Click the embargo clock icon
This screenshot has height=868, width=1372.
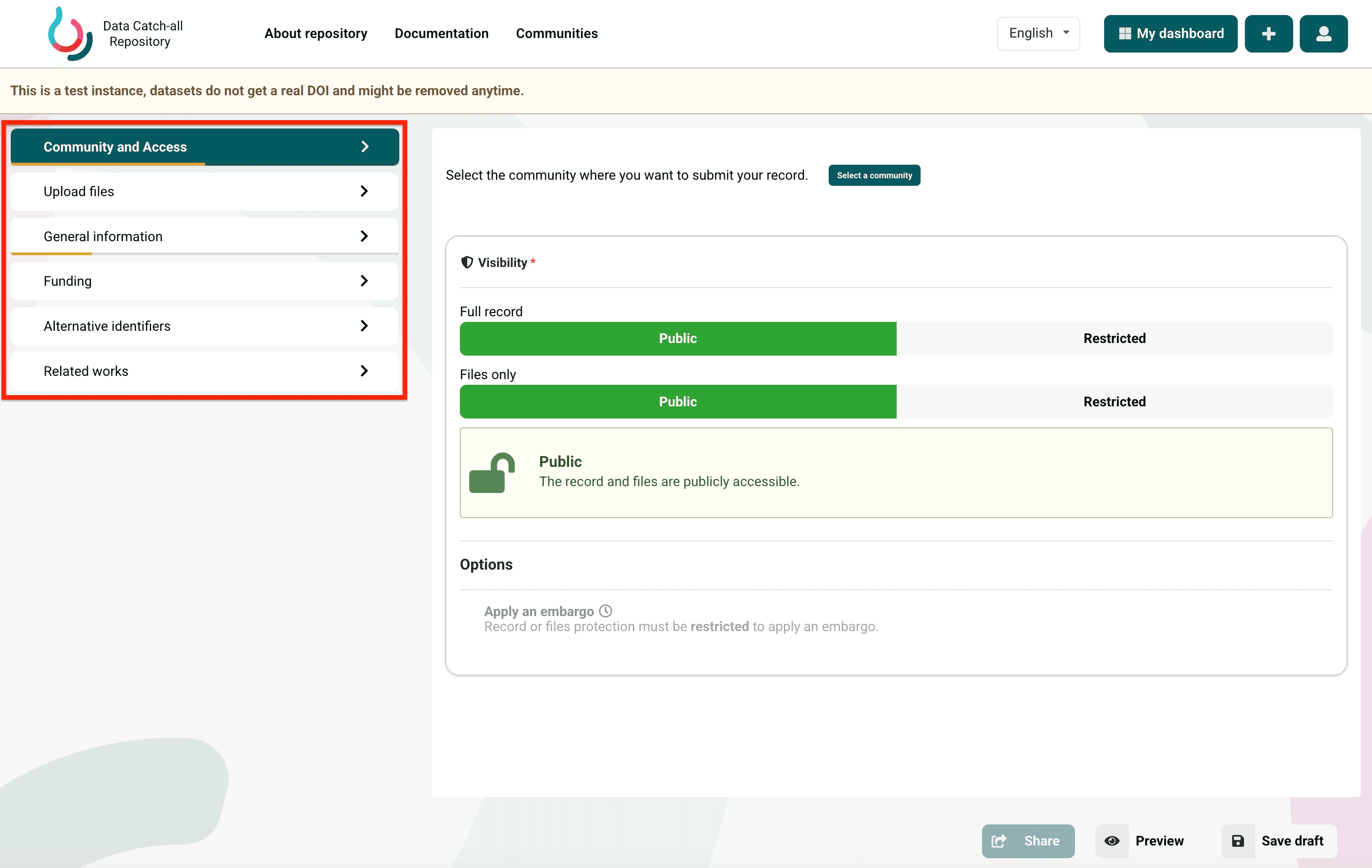[606, 611]
